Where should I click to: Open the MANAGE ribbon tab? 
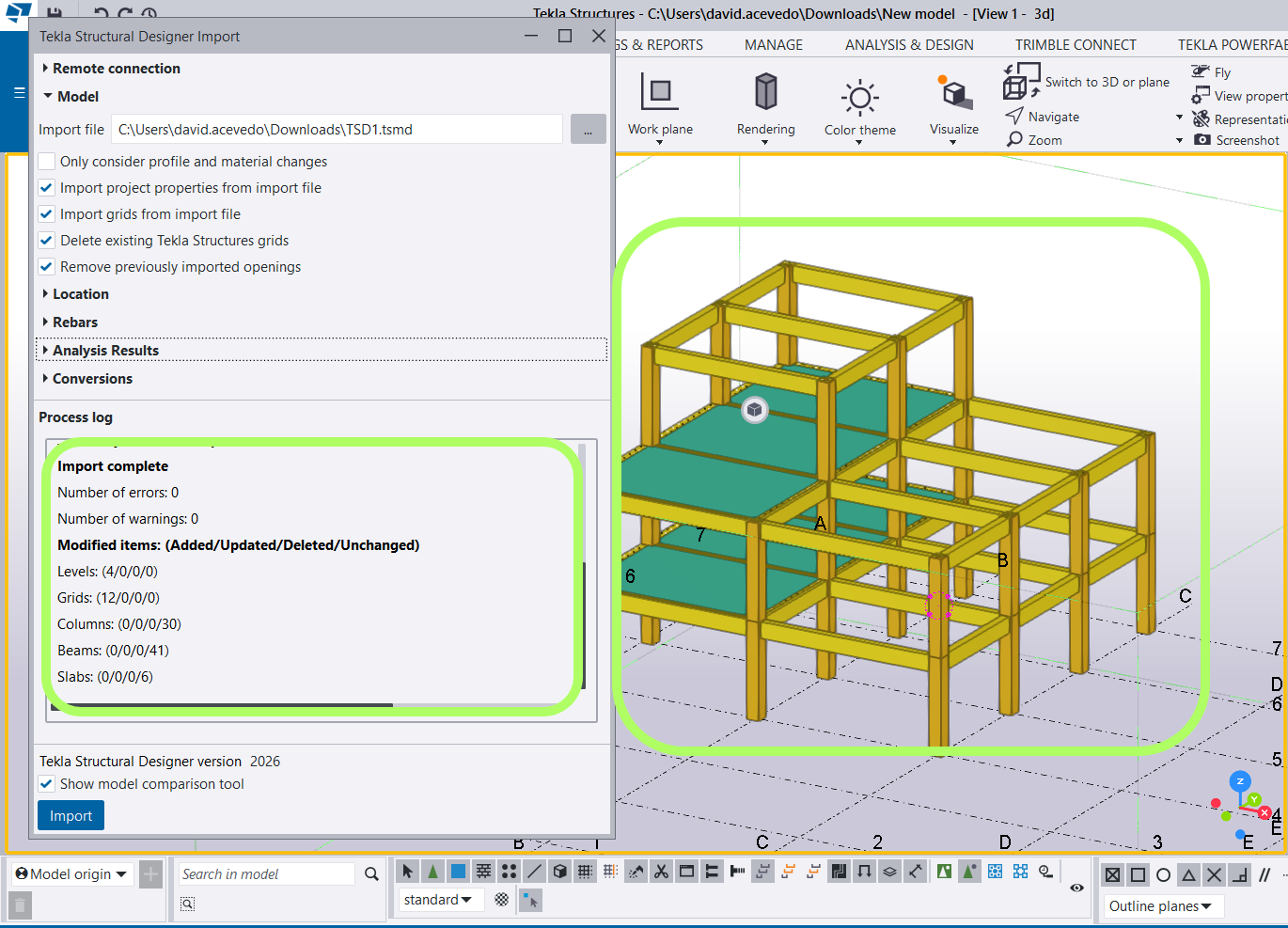click(774, 45)
